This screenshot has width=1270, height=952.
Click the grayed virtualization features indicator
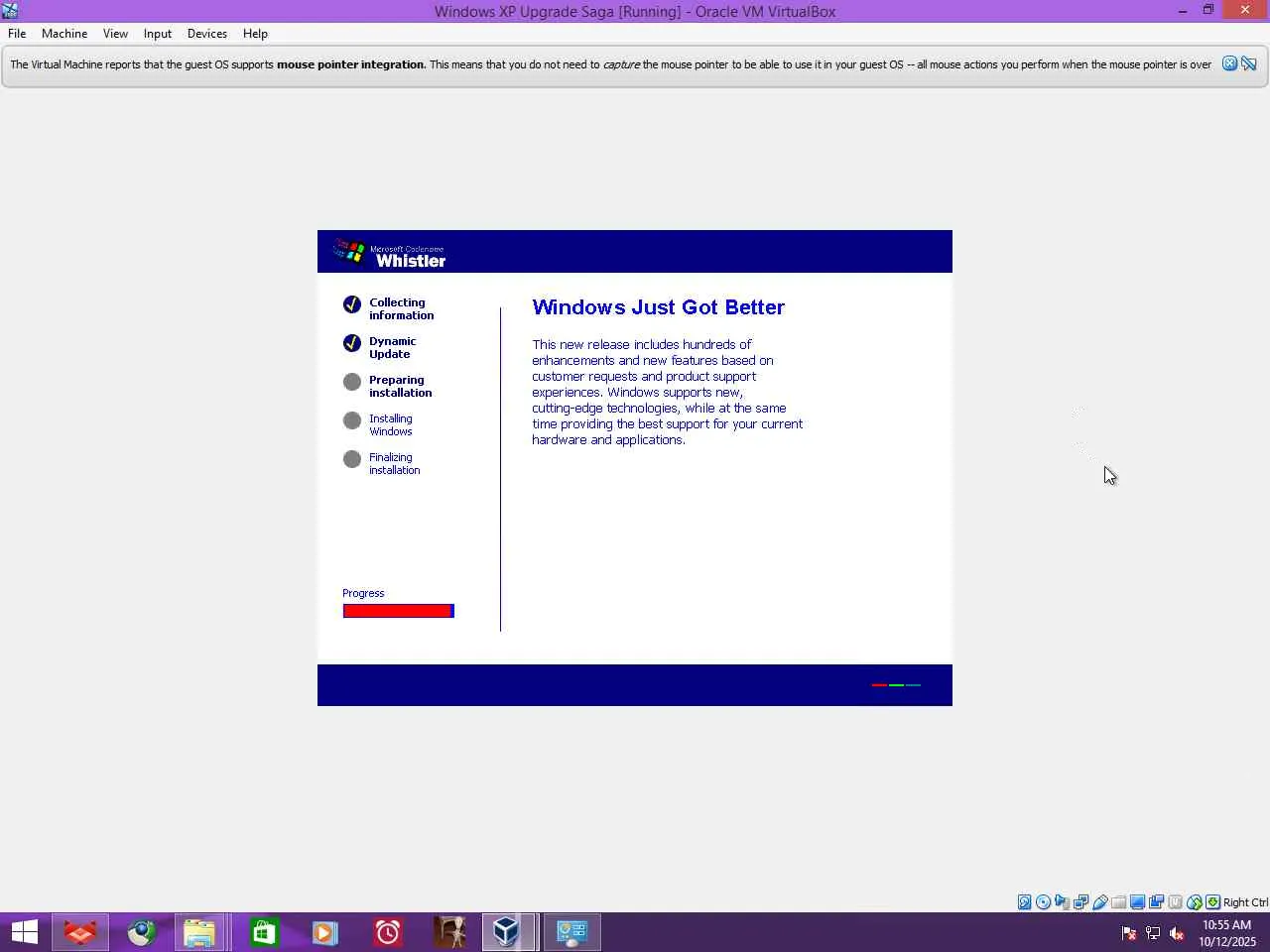tap(1176, 902)
